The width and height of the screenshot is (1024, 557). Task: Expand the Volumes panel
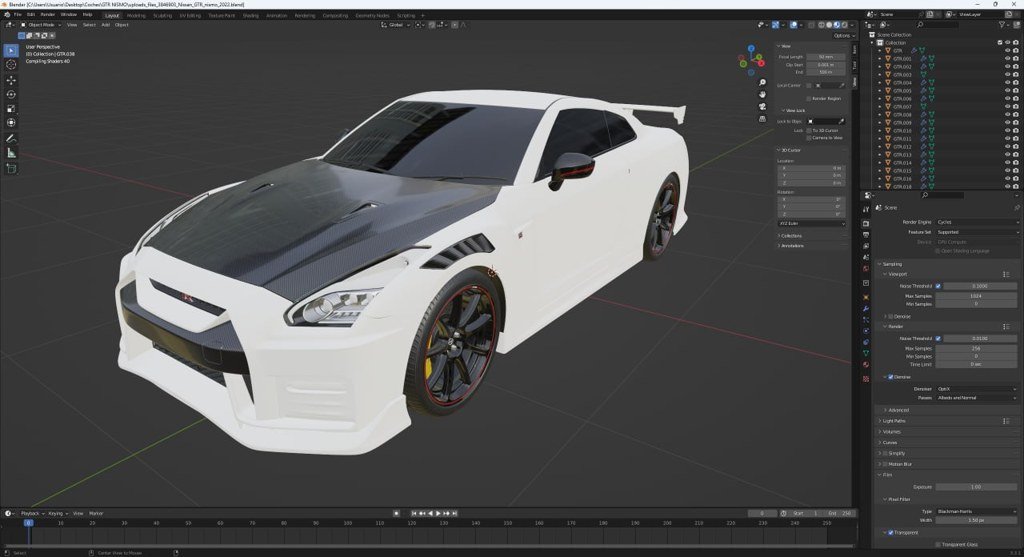point(891,432)
